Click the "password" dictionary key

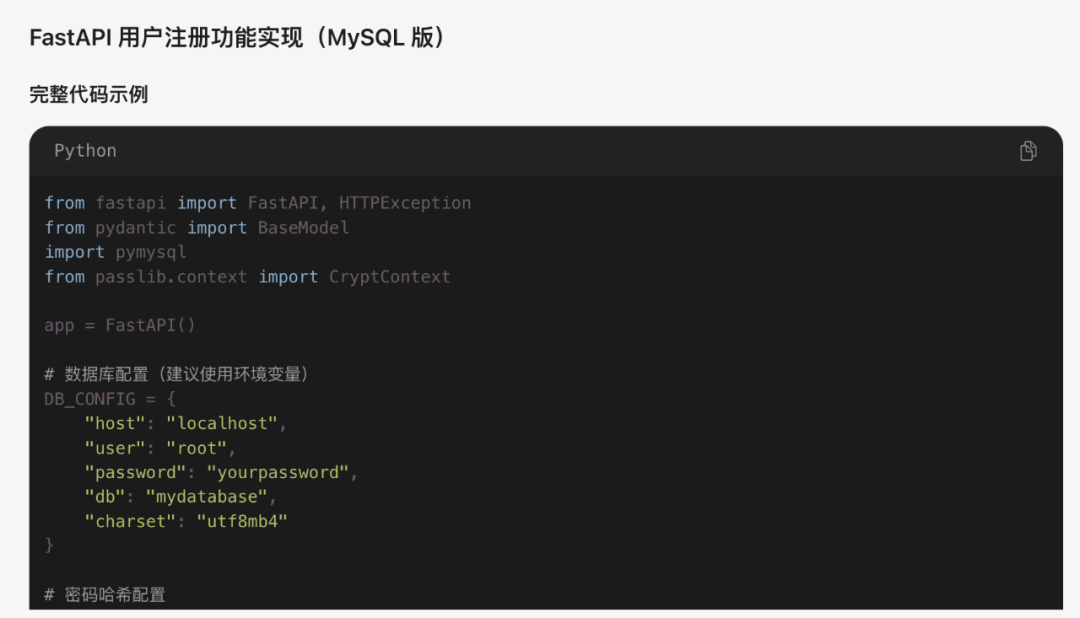pyautogui.click(x=136, y=473)
